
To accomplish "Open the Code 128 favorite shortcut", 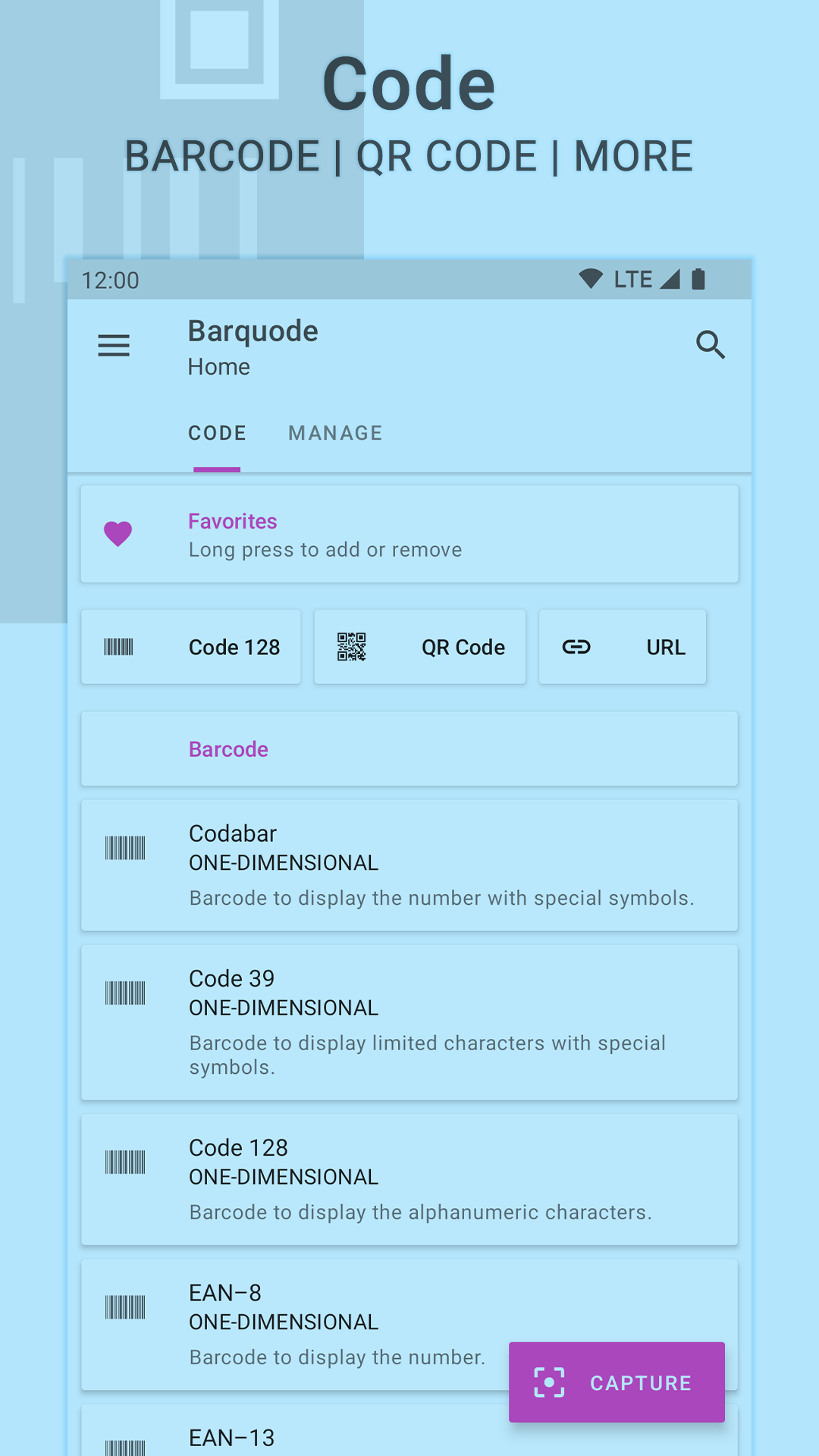I will pyautogui.click(x=191, y=647).
